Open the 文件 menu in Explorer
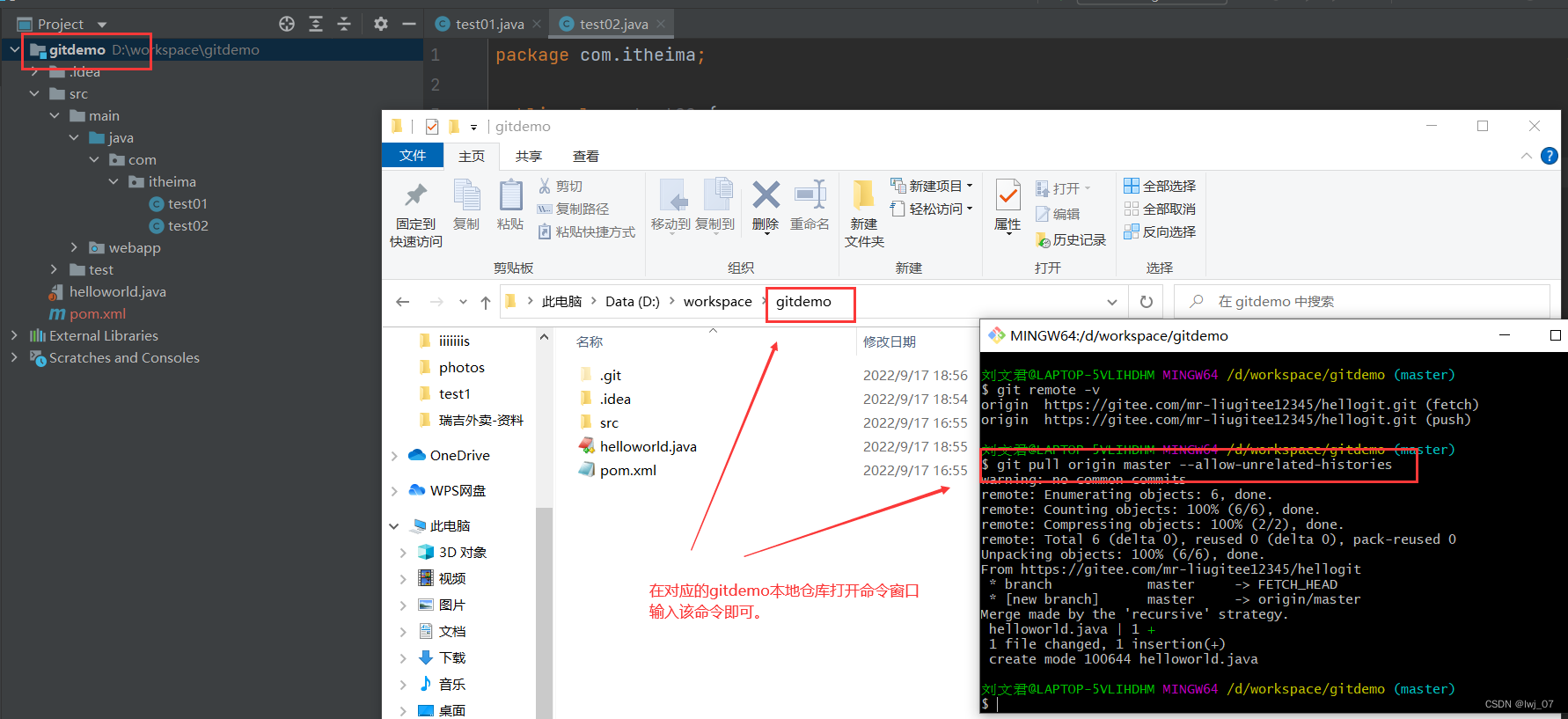Screen dimensions: 1568x719 pyautogui.click(x=413, y=156)
